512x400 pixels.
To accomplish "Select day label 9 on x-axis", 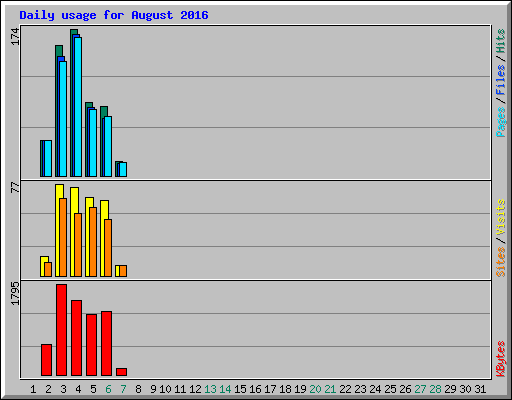I will pos(153,389).
